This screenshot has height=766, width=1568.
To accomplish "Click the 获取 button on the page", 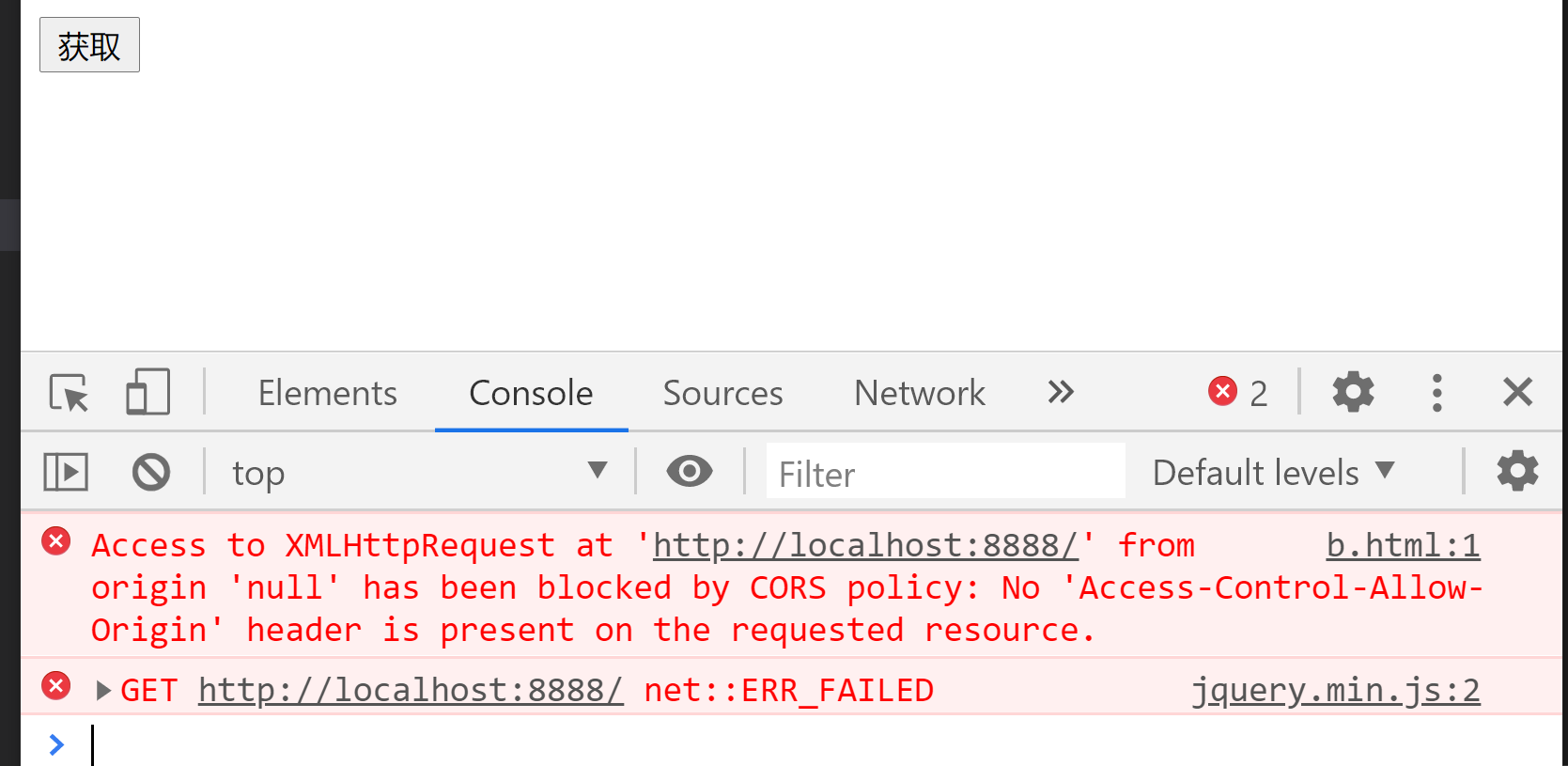I will coord(89,44).
